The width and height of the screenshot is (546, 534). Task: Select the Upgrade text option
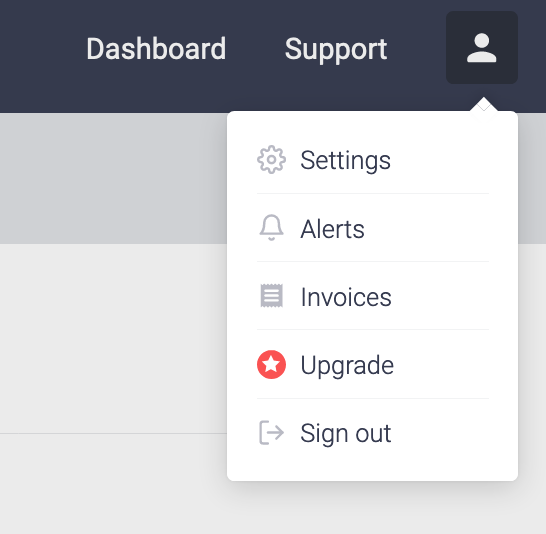click(x=347, y=366)
